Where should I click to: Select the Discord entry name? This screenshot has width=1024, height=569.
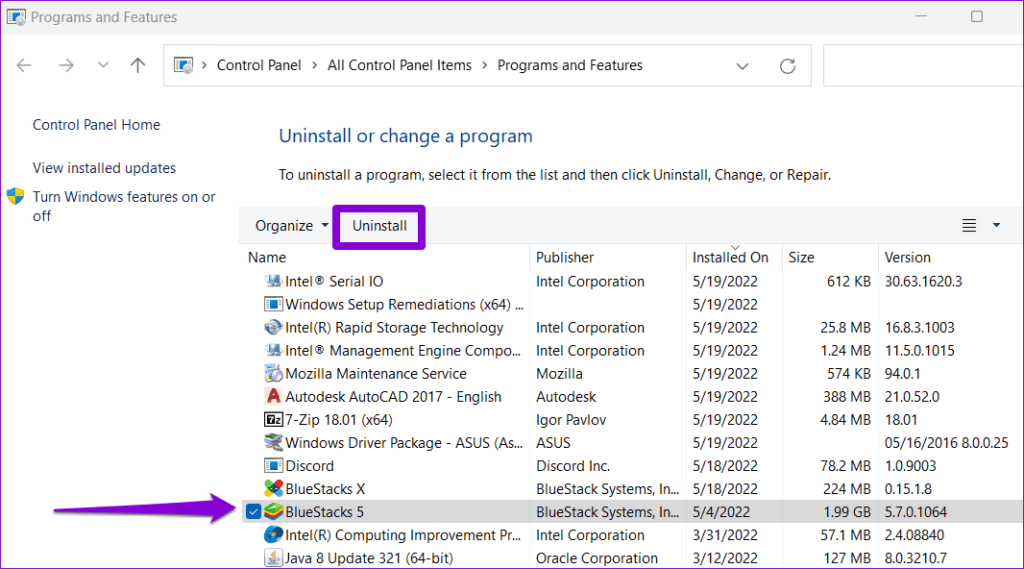pos(310,466)
